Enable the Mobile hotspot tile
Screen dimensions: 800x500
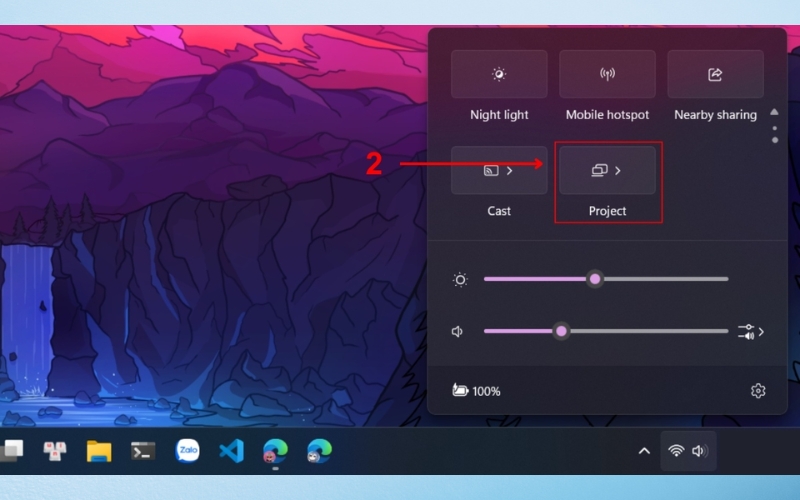[607, 75]
